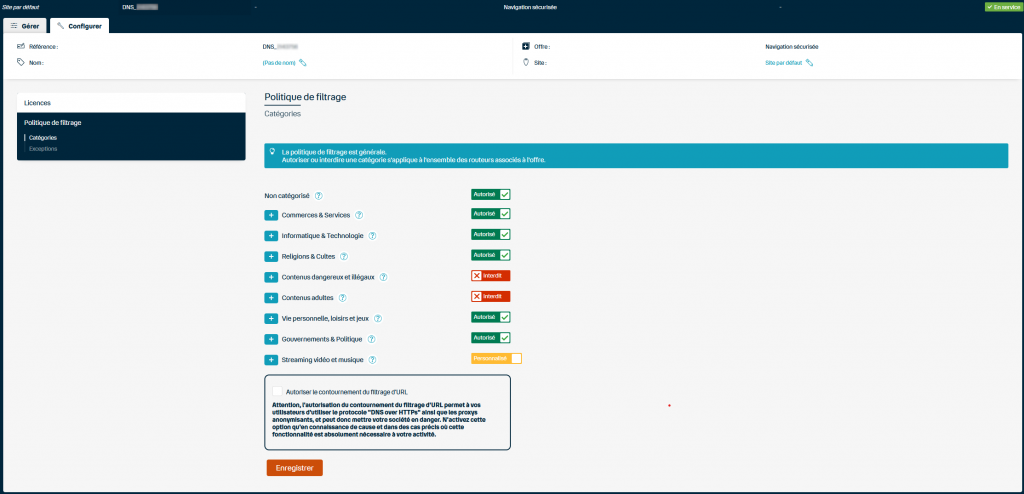Click edit icon beside Site par défaut link
The width and height of the screenshot is (1024, 494).
[810, 63]
